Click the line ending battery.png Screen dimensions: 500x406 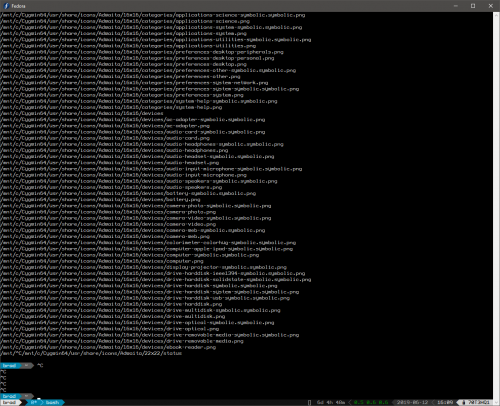coord(100,200)
